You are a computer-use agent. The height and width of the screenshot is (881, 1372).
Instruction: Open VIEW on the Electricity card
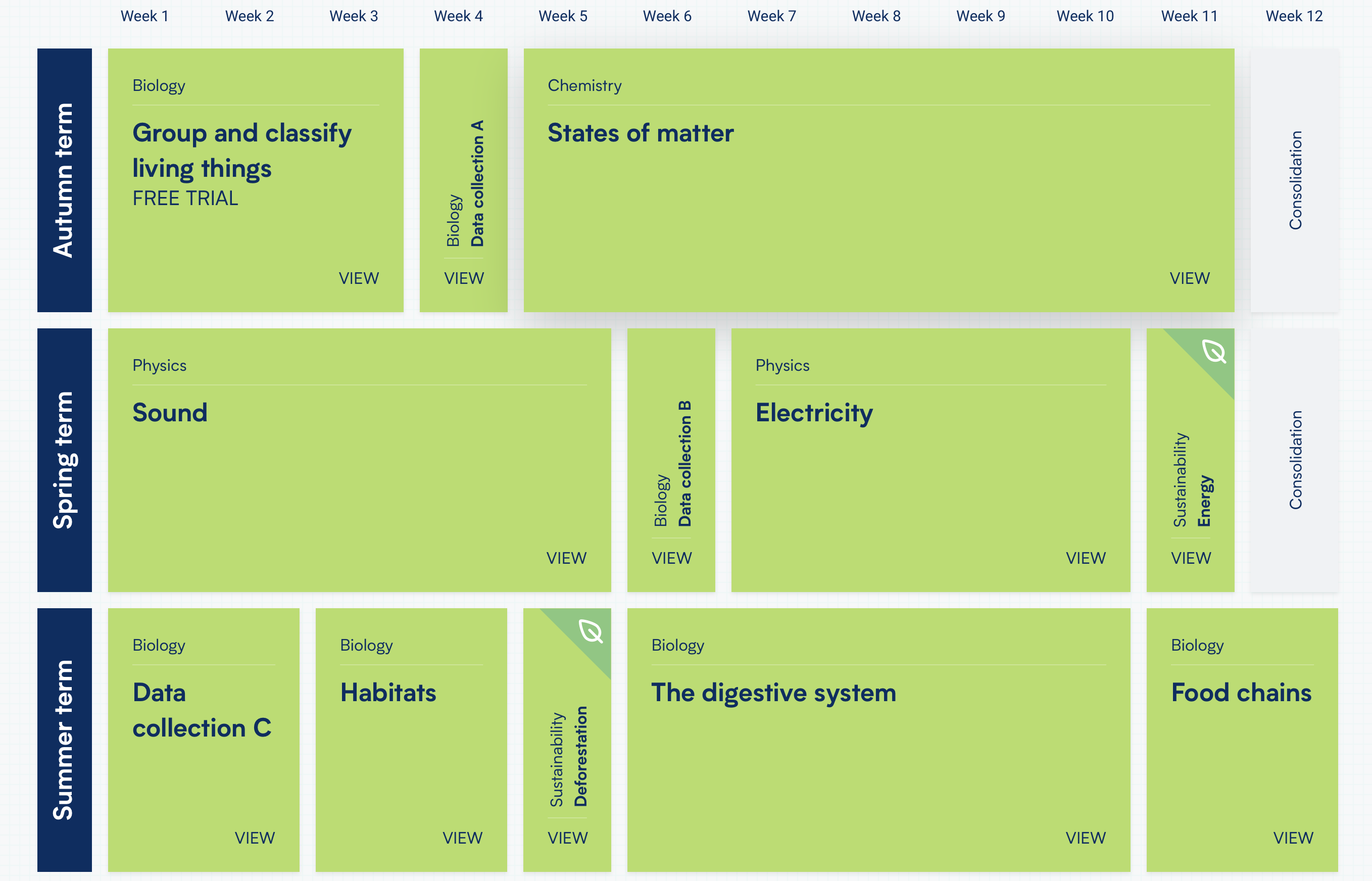pyautogui.click(x=1086, y=558)
